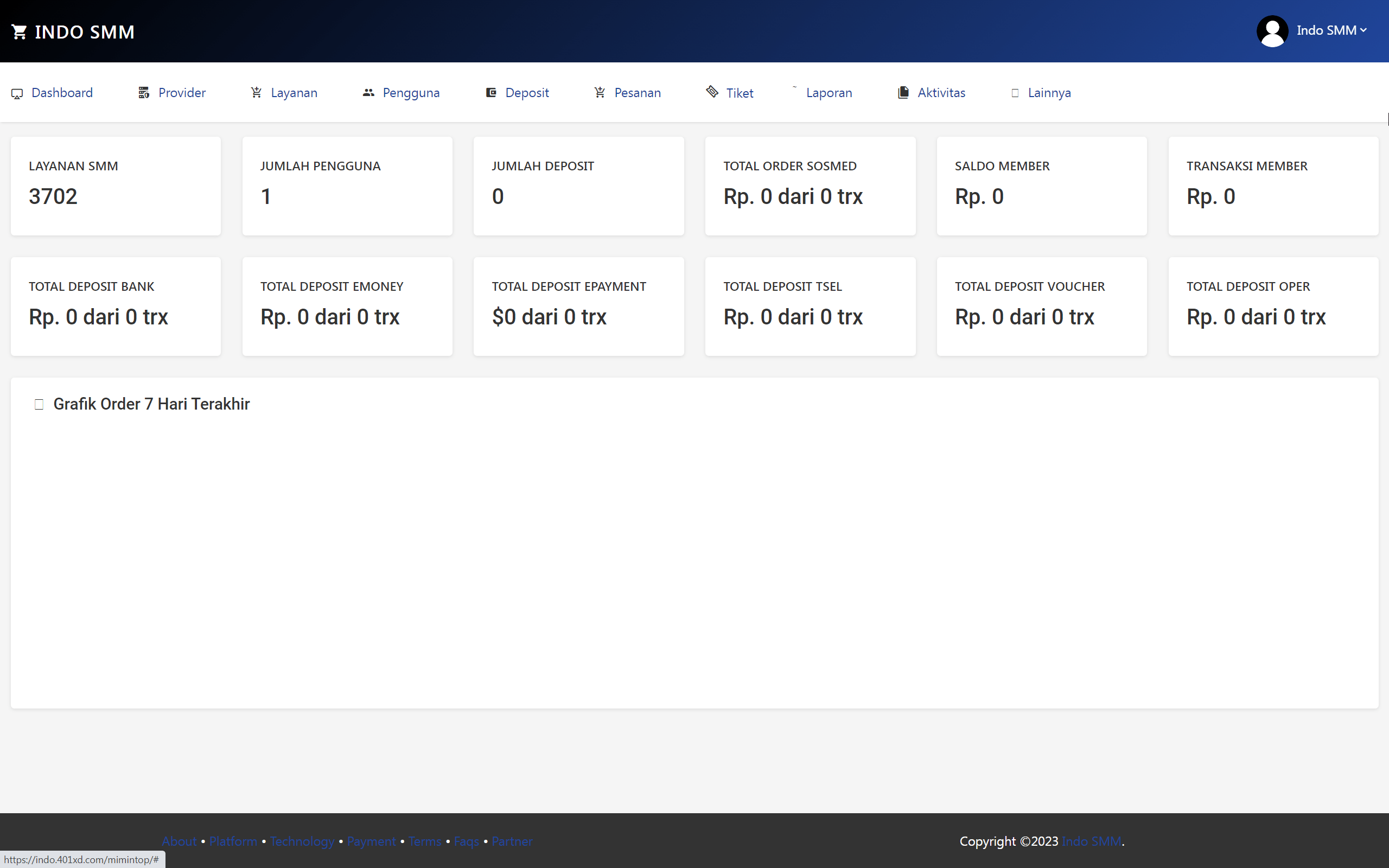This screenshot has height=868, width=1389.
Task: Click the Provider store icon
Action: pyautogui.click(x=143, y=92)
